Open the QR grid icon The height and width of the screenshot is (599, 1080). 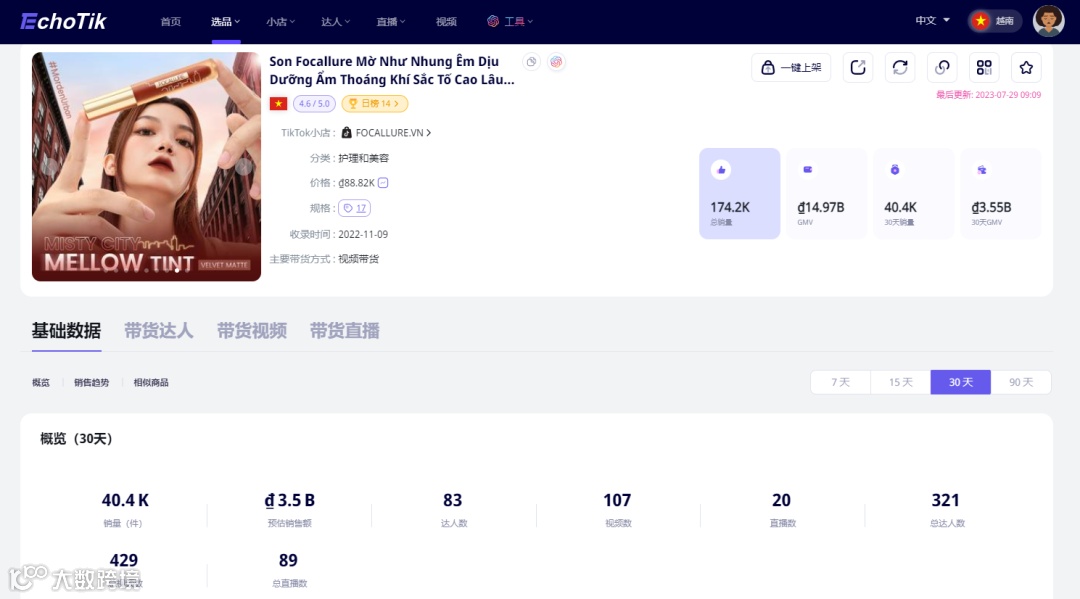[984, 67]
